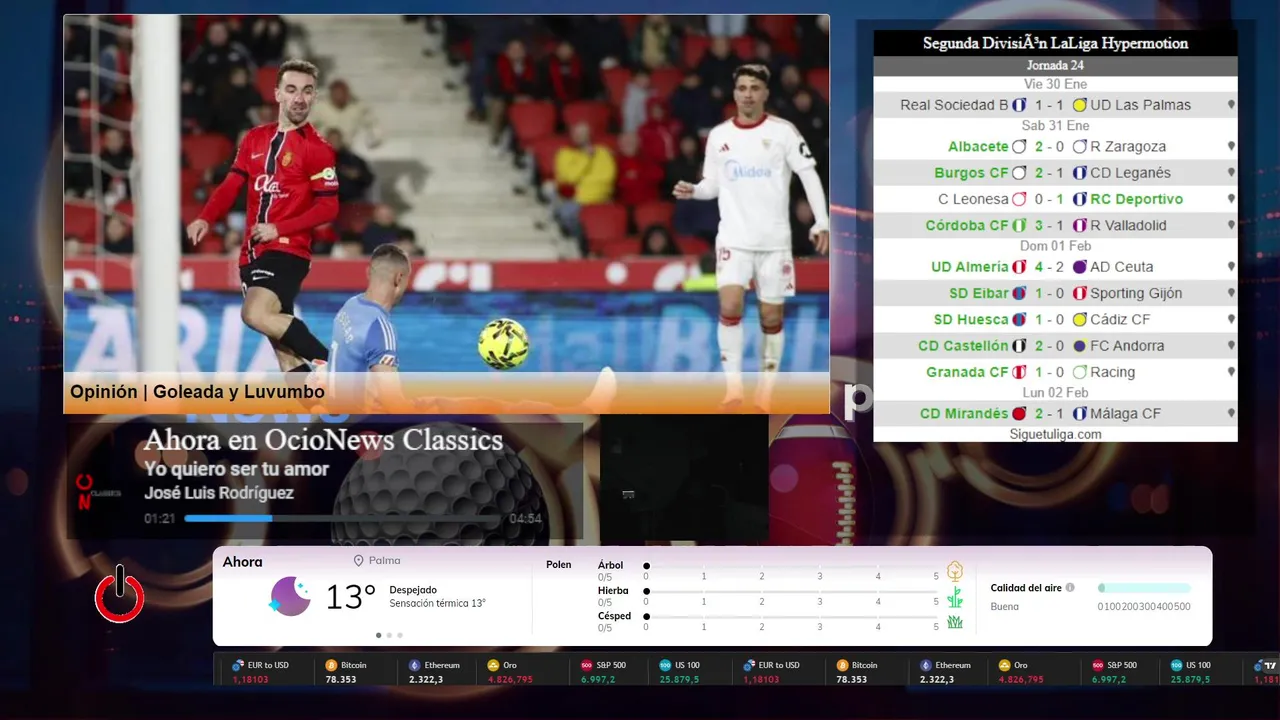The height and width of the screenshot is (720, 1280).
Task: Click the CD Mirandés red crest
Action: click(x=1019, y=413)
